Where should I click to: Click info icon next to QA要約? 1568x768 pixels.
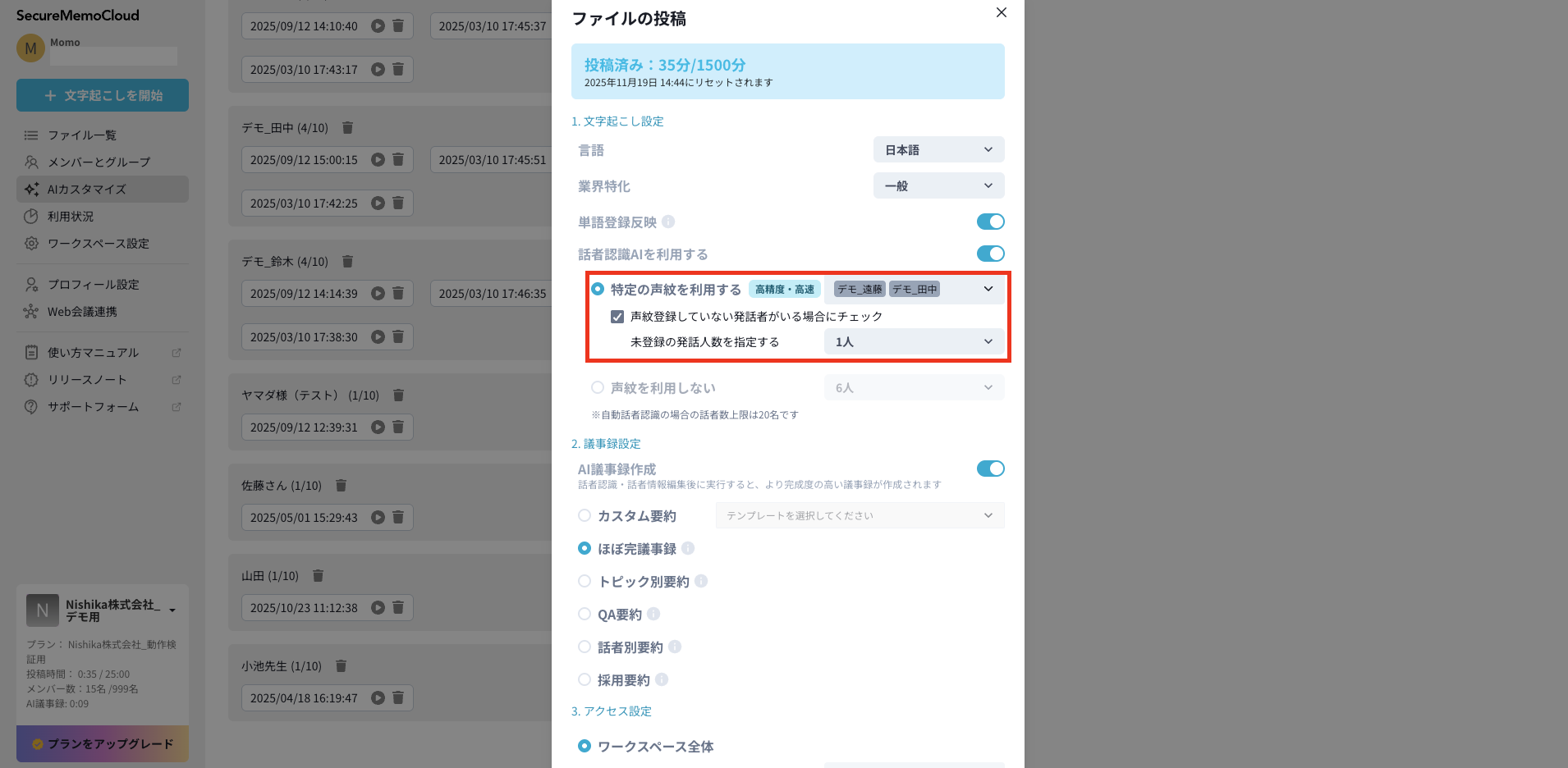(x=653, y=615)
